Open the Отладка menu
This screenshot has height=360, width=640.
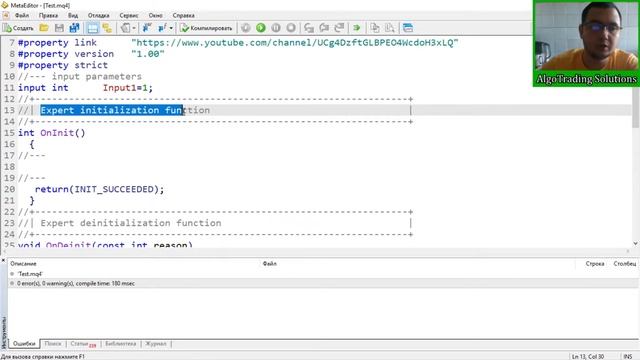pos(98,16)
